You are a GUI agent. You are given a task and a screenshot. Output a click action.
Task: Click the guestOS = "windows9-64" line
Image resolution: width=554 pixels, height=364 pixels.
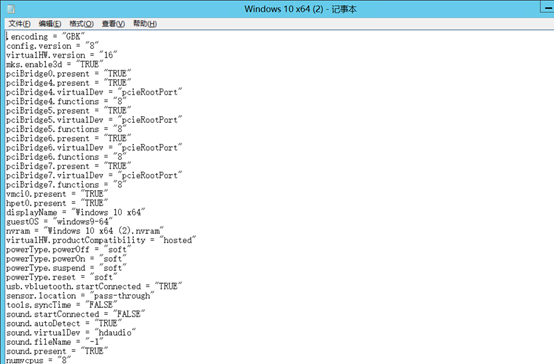click(x=59, y=222)
